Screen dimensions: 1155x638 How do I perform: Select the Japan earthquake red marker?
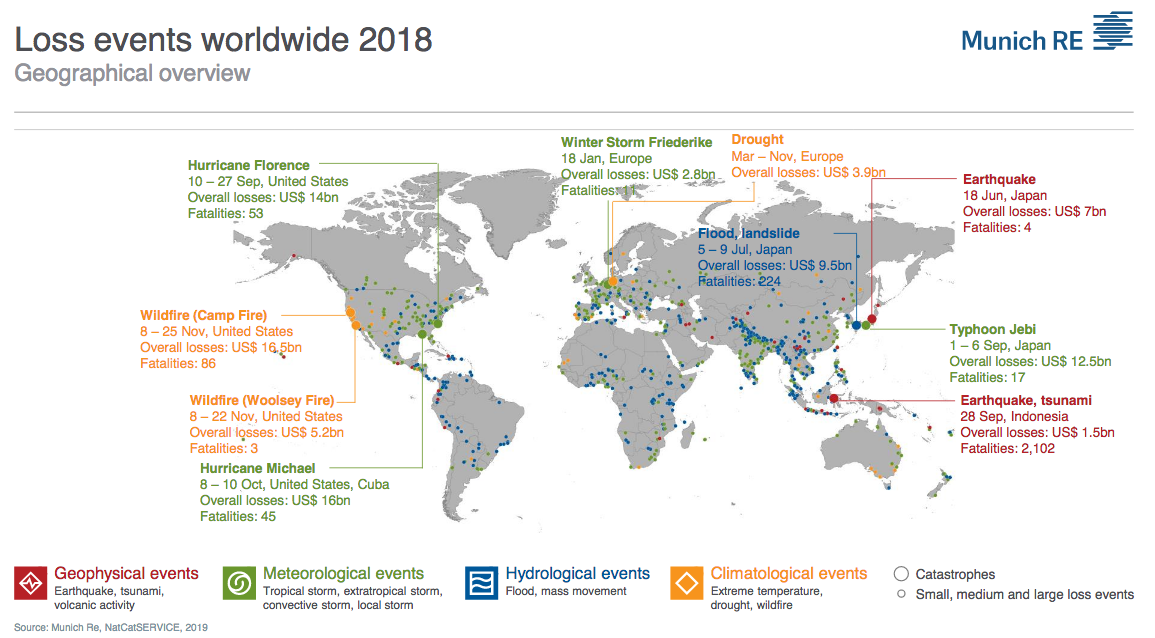click(x=872, y=319)
